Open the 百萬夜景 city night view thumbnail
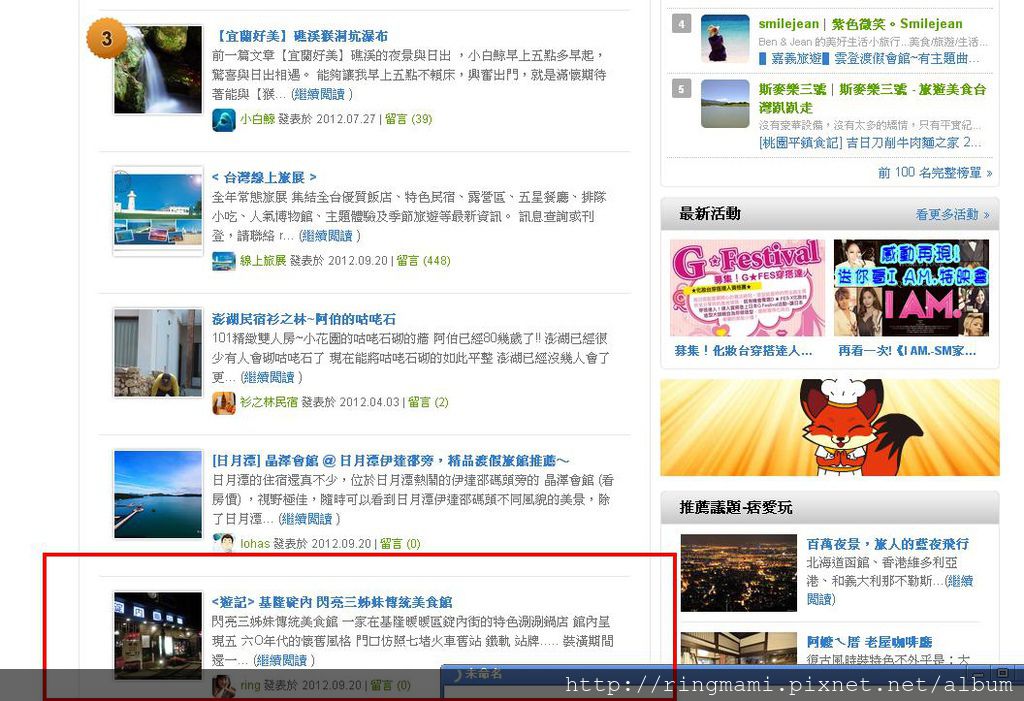Screen dimensions: 1024x701 pyautogui.click(x=739, y=573)
